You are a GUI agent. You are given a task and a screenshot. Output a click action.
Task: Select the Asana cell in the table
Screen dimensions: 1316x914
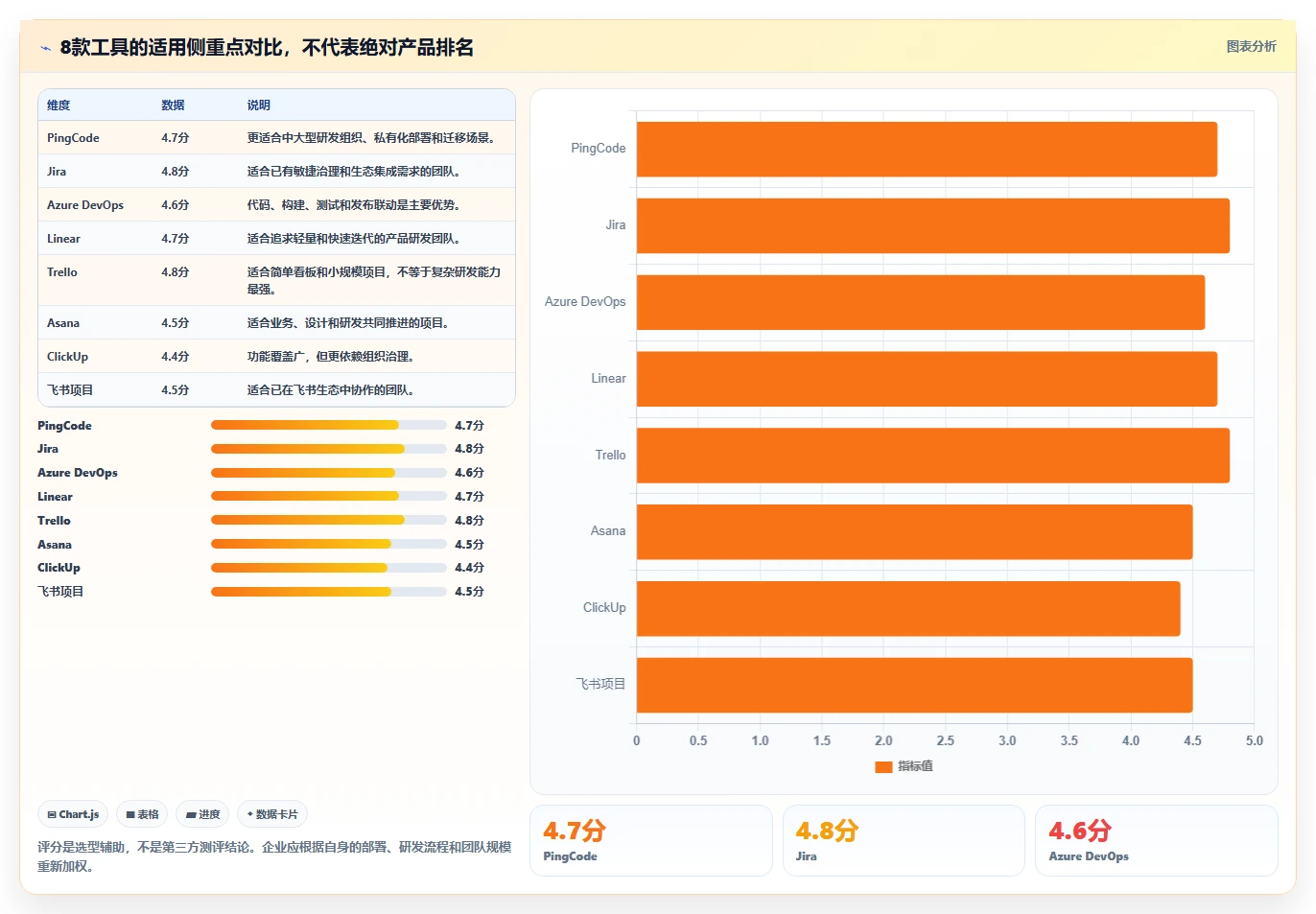(63, 323)
